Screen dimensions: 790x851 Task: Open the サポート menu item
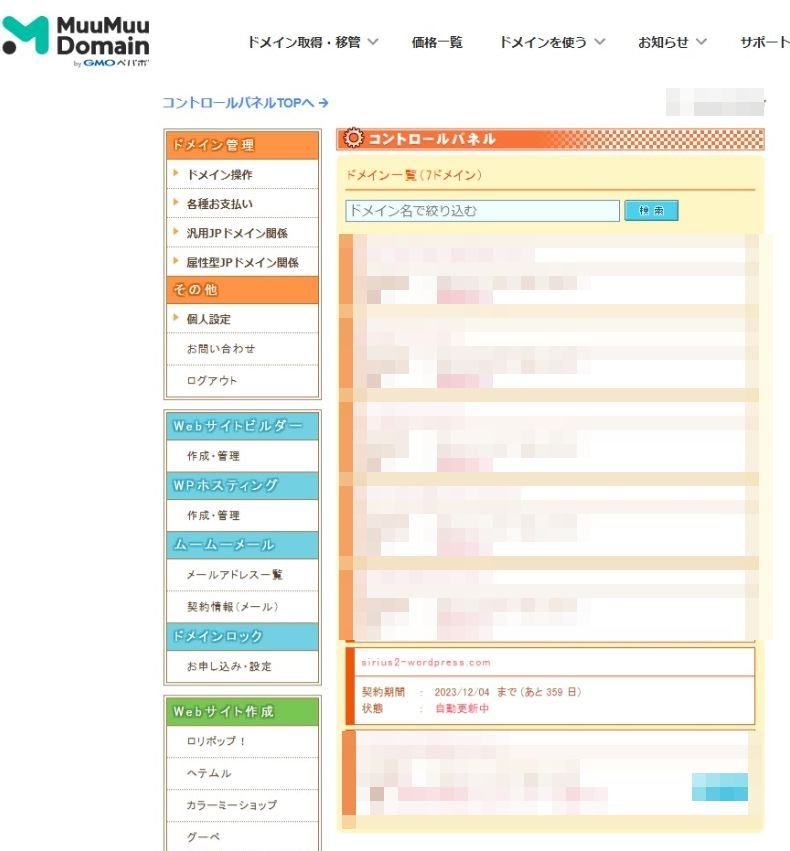point(764,42)
